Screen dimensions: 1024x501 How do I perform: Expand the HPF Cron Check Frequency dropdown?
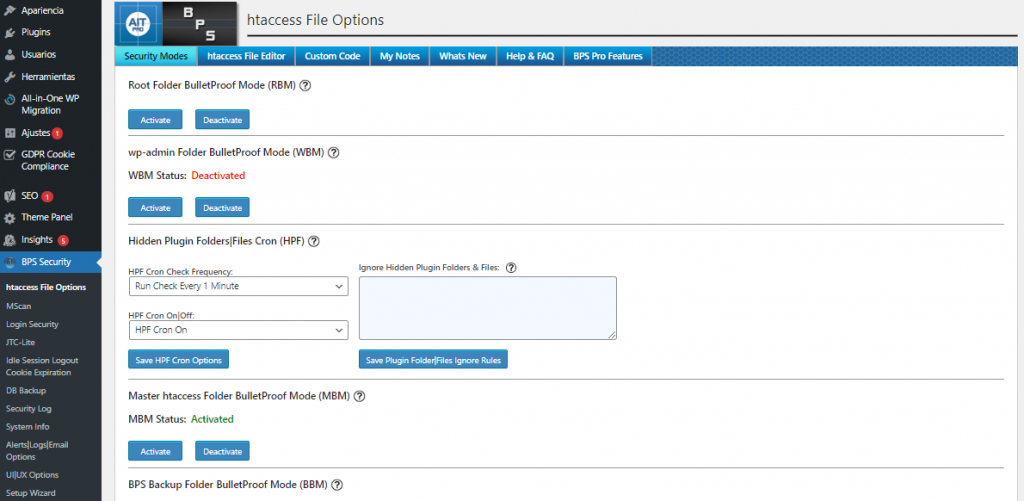click(238, 286)
